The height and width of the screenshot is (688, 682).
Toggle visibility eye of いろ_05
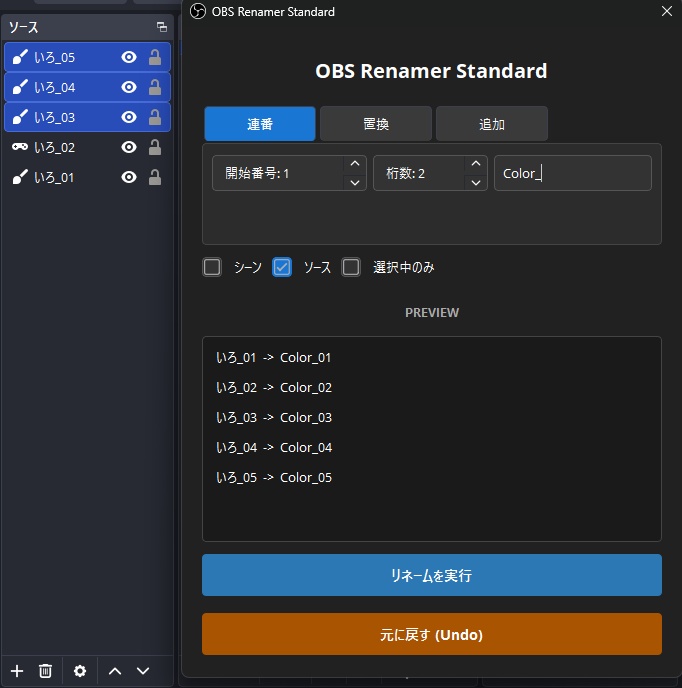coord(129,57)
